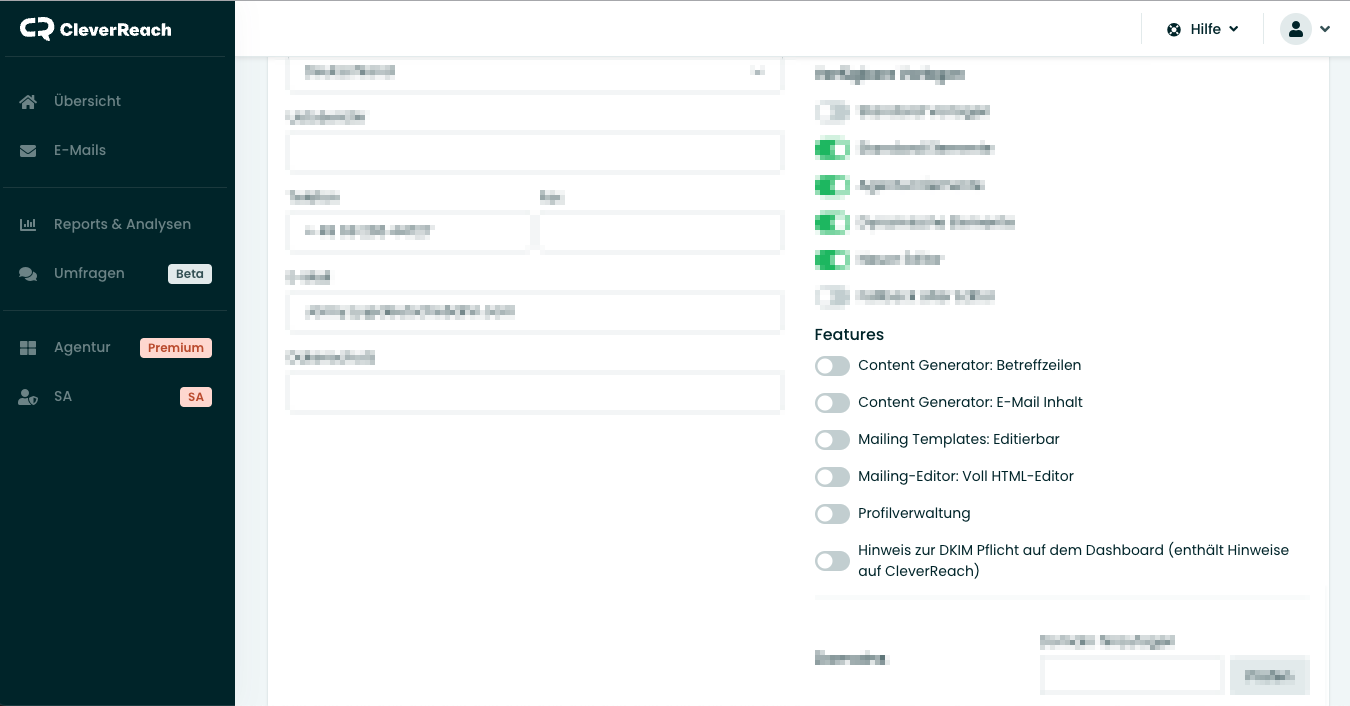Enable the Profilverwaltung feature toggle

(832, 514)
